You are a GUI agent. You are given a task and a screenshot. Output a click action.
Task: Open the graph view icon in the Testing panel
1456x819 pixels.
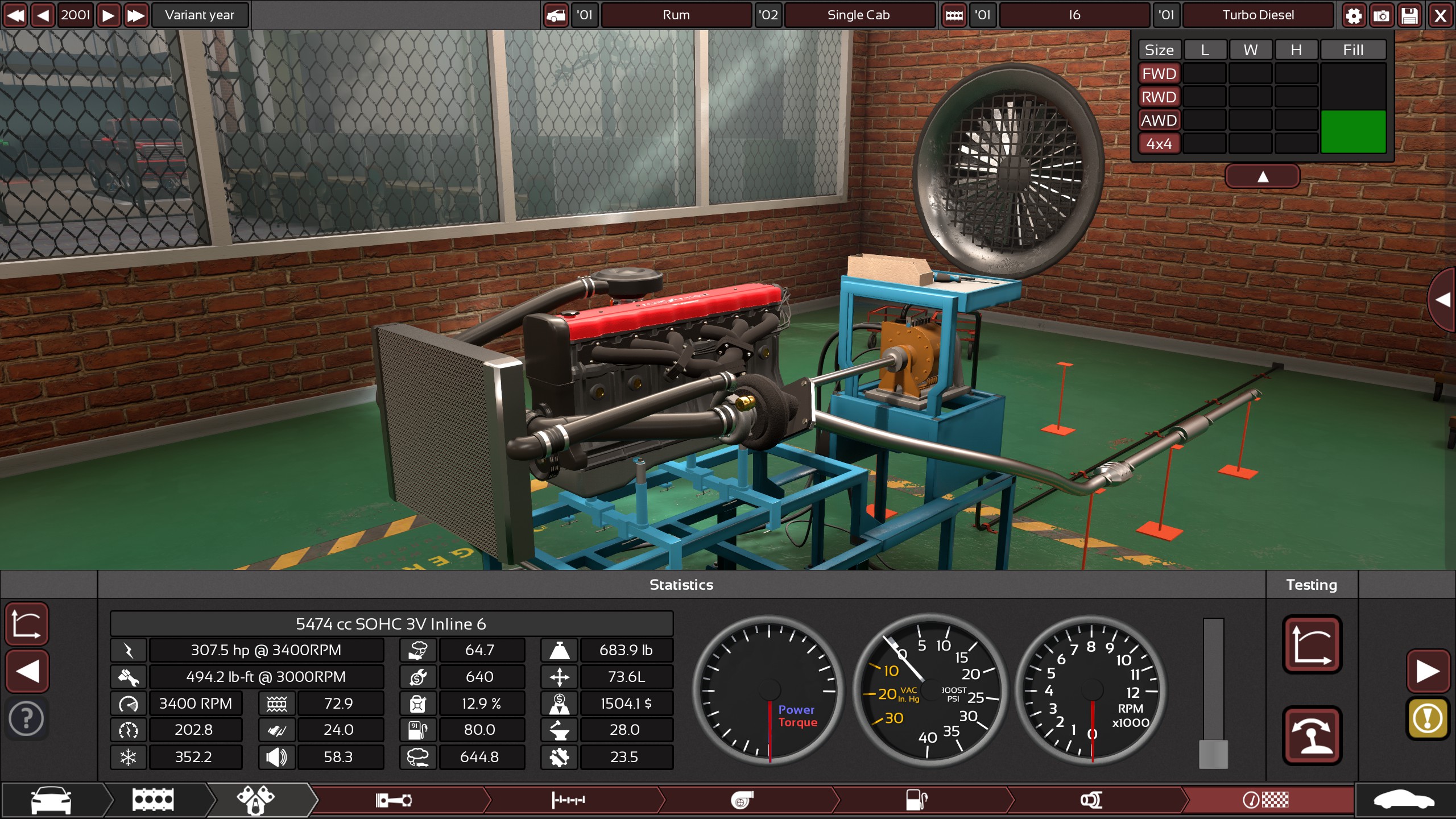pyautogui.click(x=1312, y=644)
